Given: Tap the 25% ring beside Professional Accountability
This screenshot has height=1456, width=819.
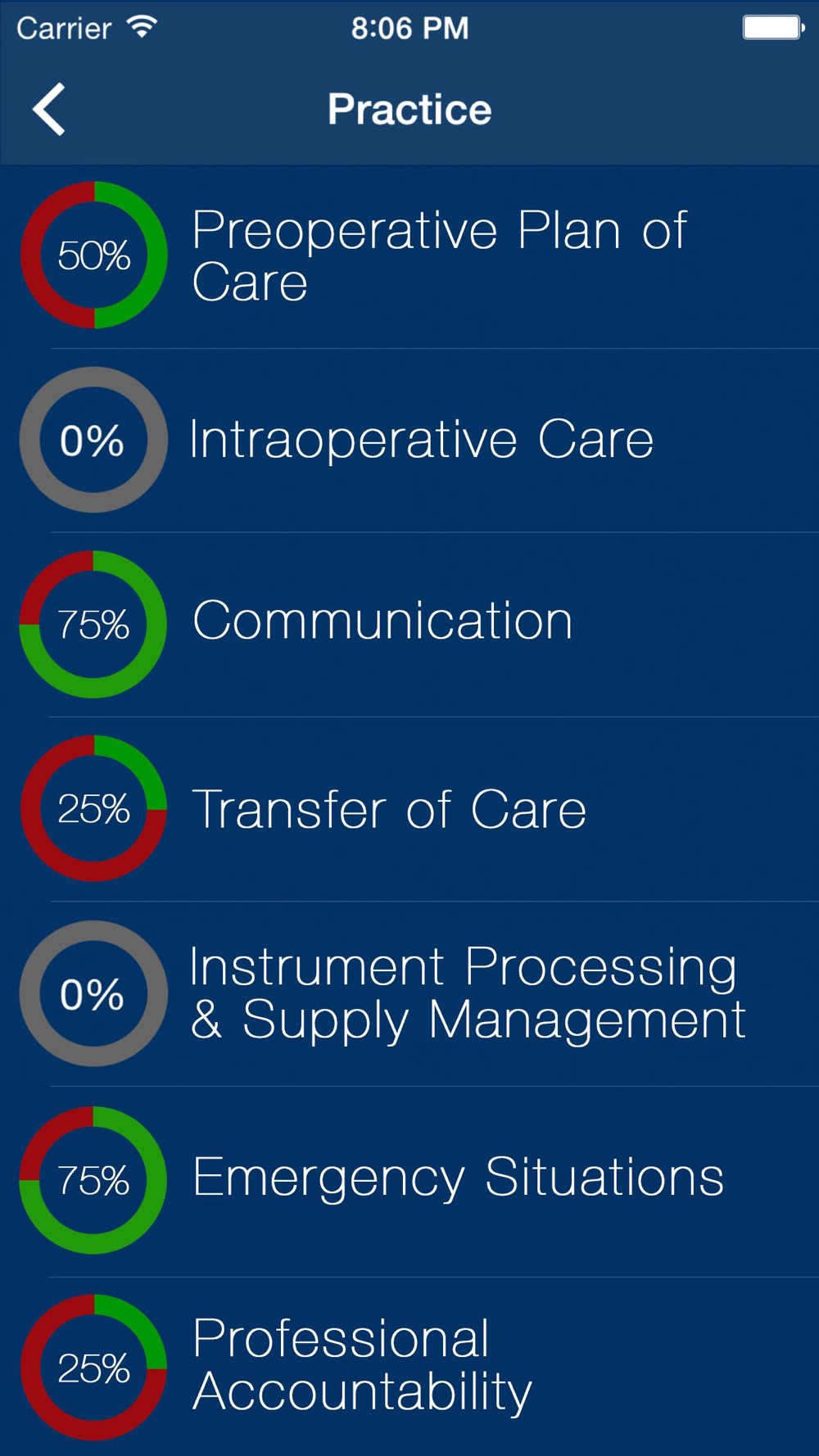Looking at the screenshot, I should tap(93, 1368).
